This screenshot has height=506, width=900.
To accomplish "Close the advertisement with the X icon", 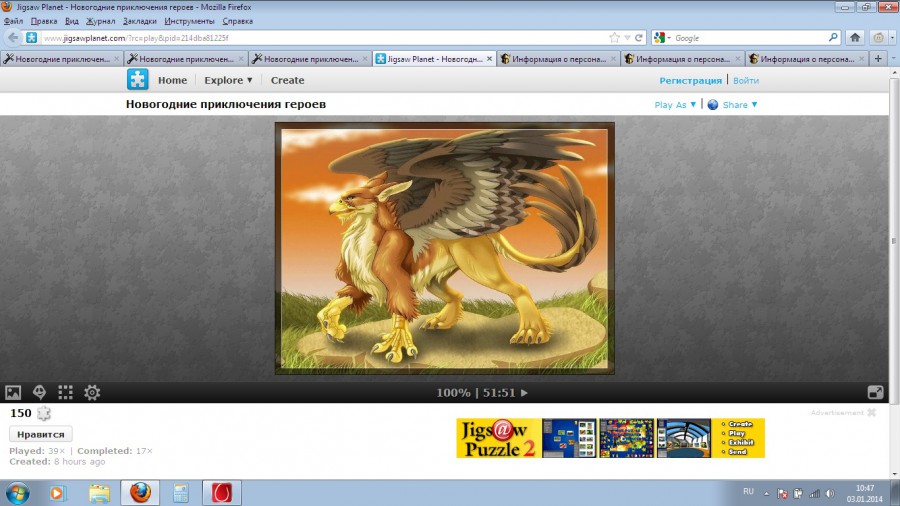I will [x=872, y=412].
